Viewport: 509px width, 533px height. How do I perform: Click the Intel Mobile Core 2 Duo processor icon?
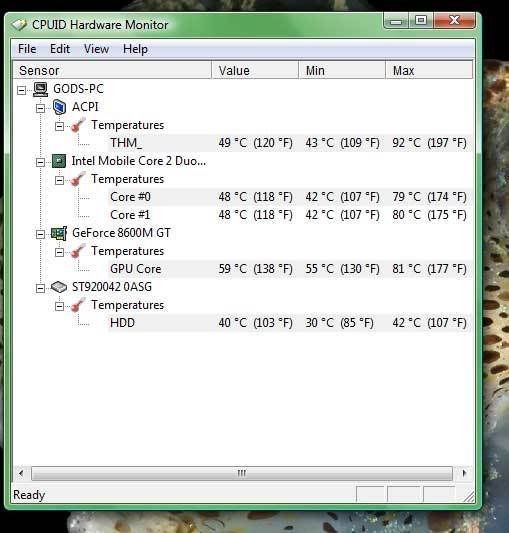point(59,161)
